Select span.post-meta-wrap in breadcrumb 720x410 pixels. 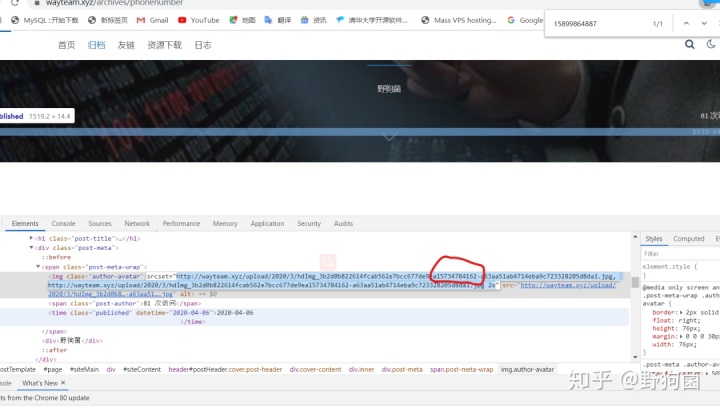click(461, 370)
